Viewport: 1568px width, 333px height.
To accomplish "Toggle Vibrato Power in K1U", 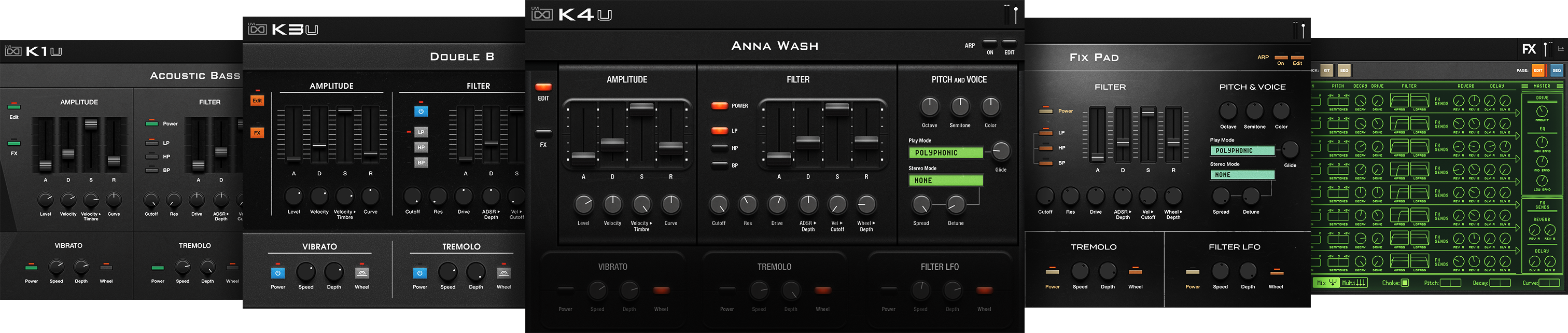I will 31,267.
